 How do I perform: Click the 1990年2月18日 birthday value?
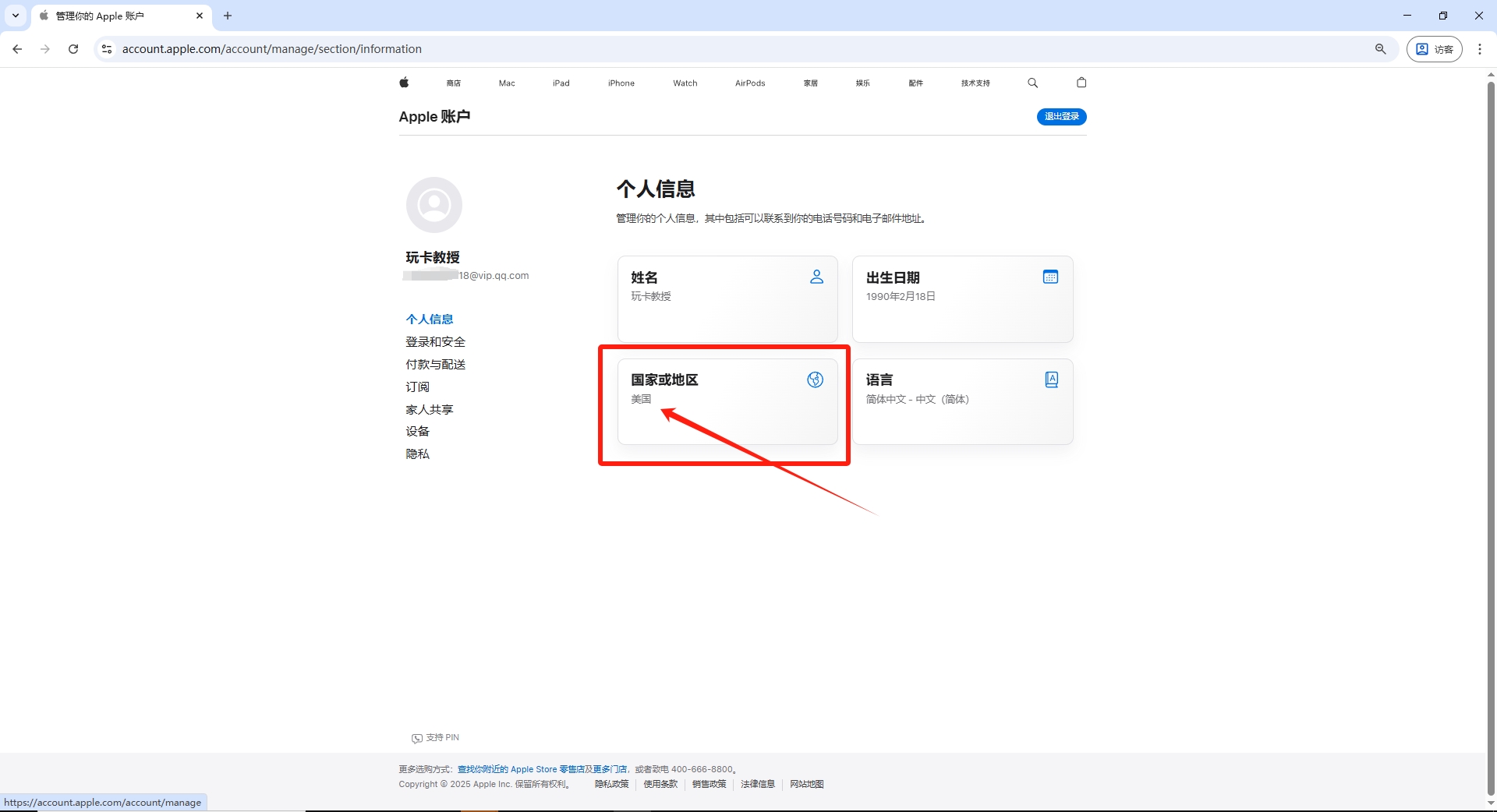tap(901, 297)
